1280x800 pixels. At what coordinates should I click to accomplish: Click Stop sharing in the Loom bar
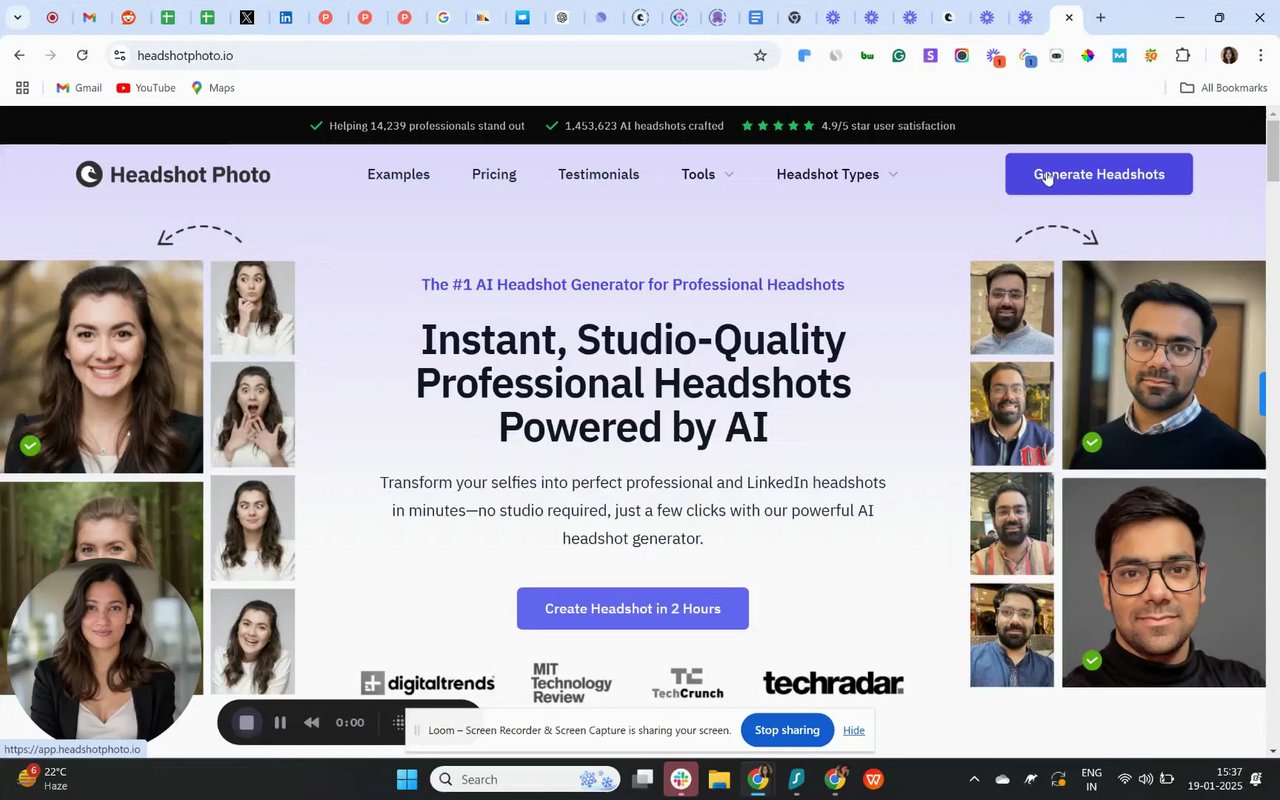tap(787, 730)
